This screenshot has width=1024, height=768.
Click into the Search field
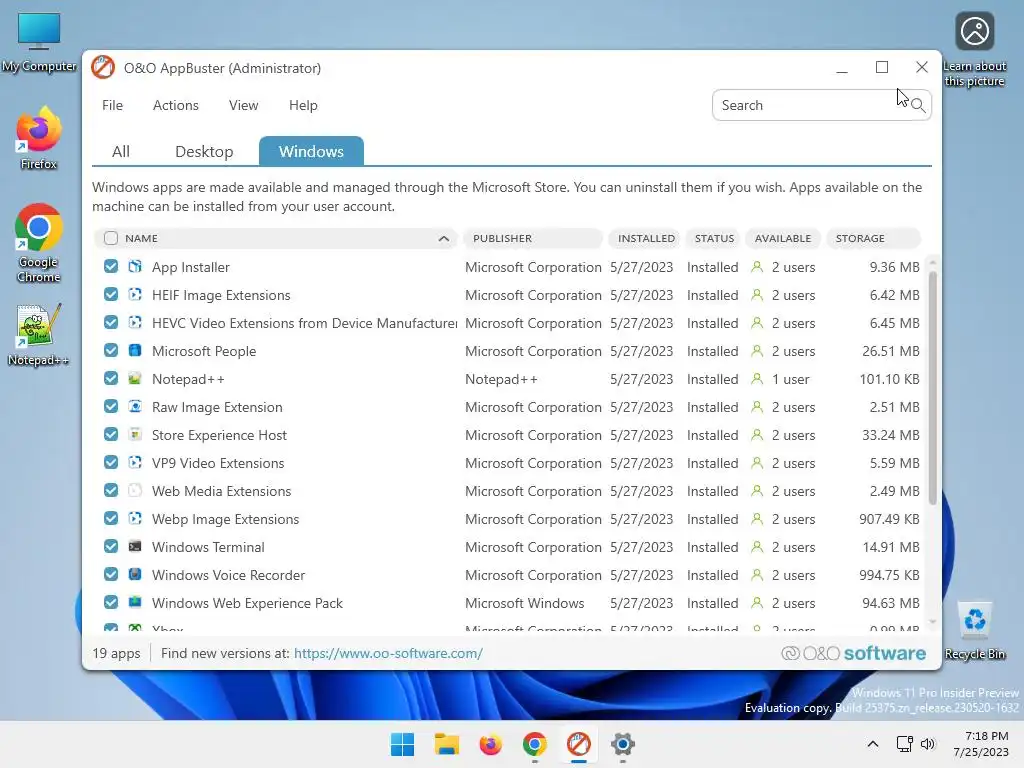tap(822, 105)
